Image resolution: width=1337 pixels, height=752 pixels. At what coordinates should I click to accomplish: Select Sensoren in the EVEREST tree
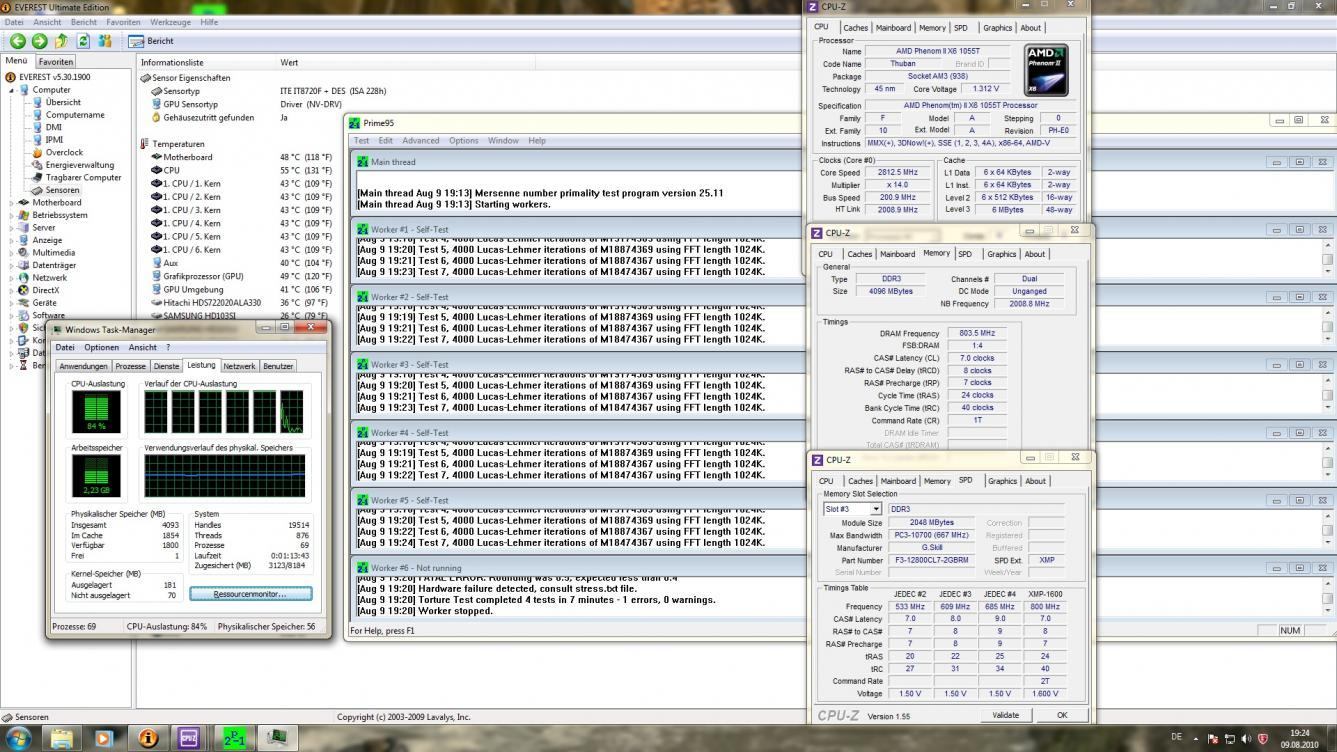tap(62, 190)
